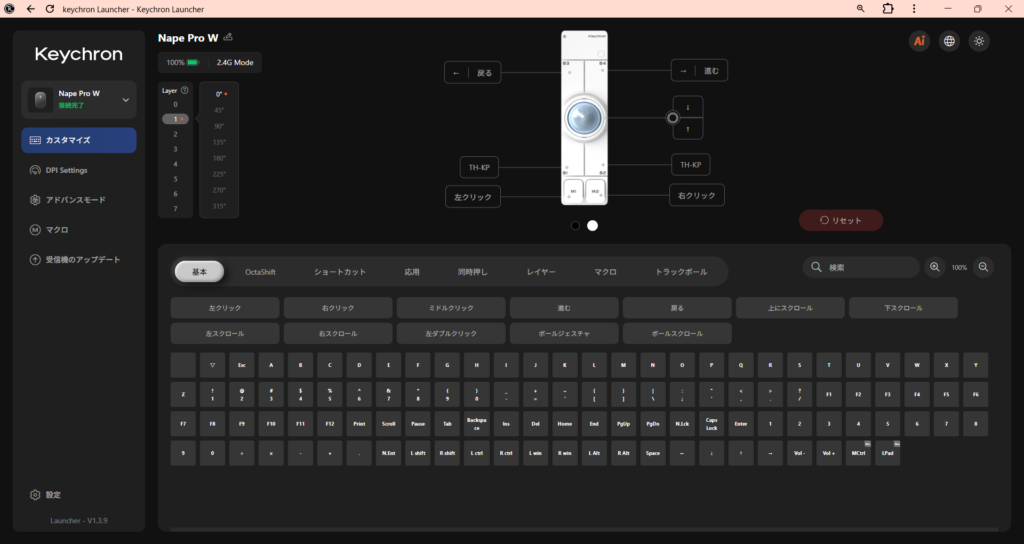Screen dimensions: 1024x544
Task: Choose the 45° rotation option
Action: (219, 110)
